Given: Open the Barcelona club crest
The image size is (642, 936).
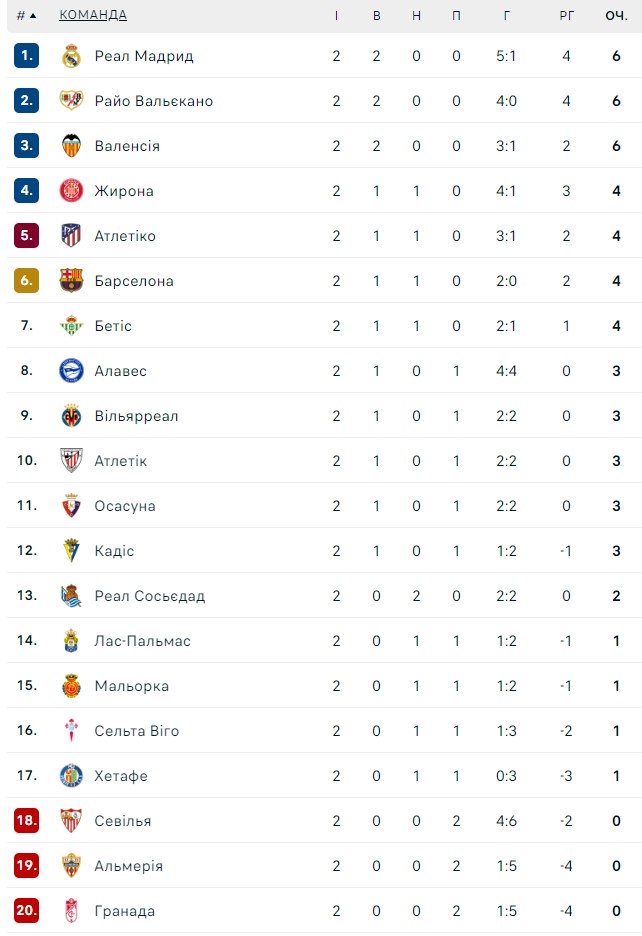Looking at the screenshot, I should (x=71, y=281).
